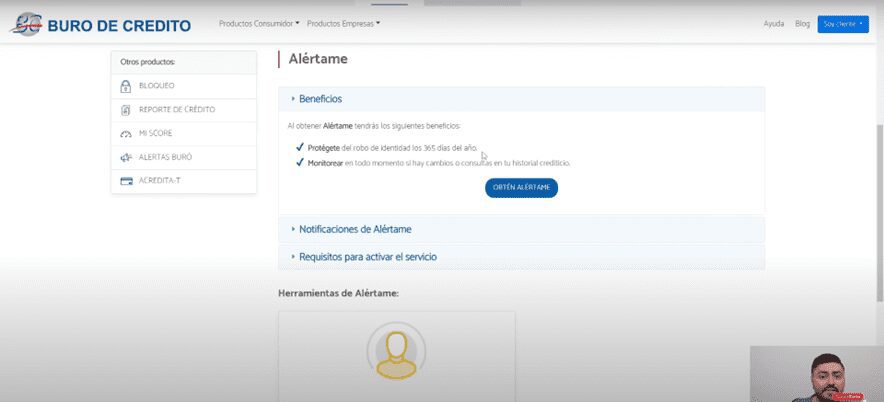
Task: Collapse the Beneficios section
Action: pos(320,99)
